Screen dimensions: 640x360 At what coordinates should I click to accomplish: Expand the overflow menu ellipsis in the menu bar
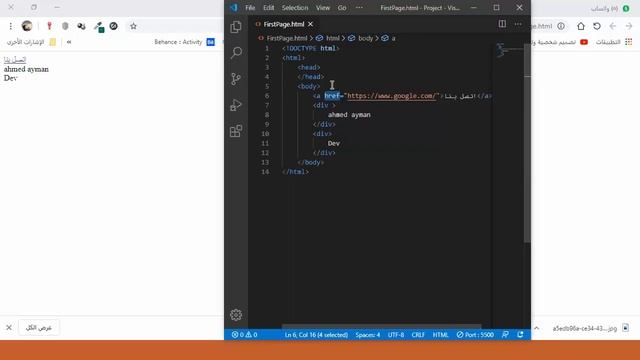click(359, 8)
